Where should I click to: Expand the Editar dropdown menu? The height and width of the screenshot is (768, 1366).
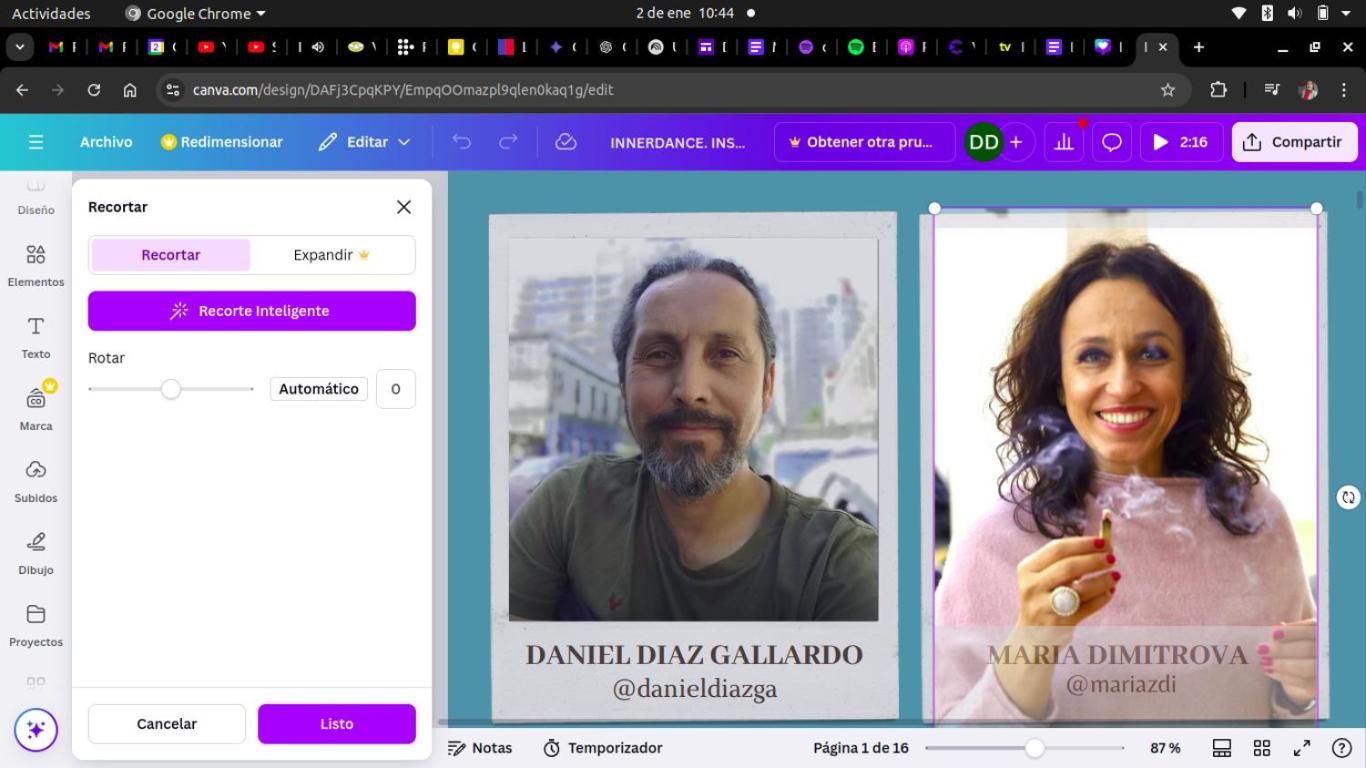pyautogui.click(x=365, y=142)
